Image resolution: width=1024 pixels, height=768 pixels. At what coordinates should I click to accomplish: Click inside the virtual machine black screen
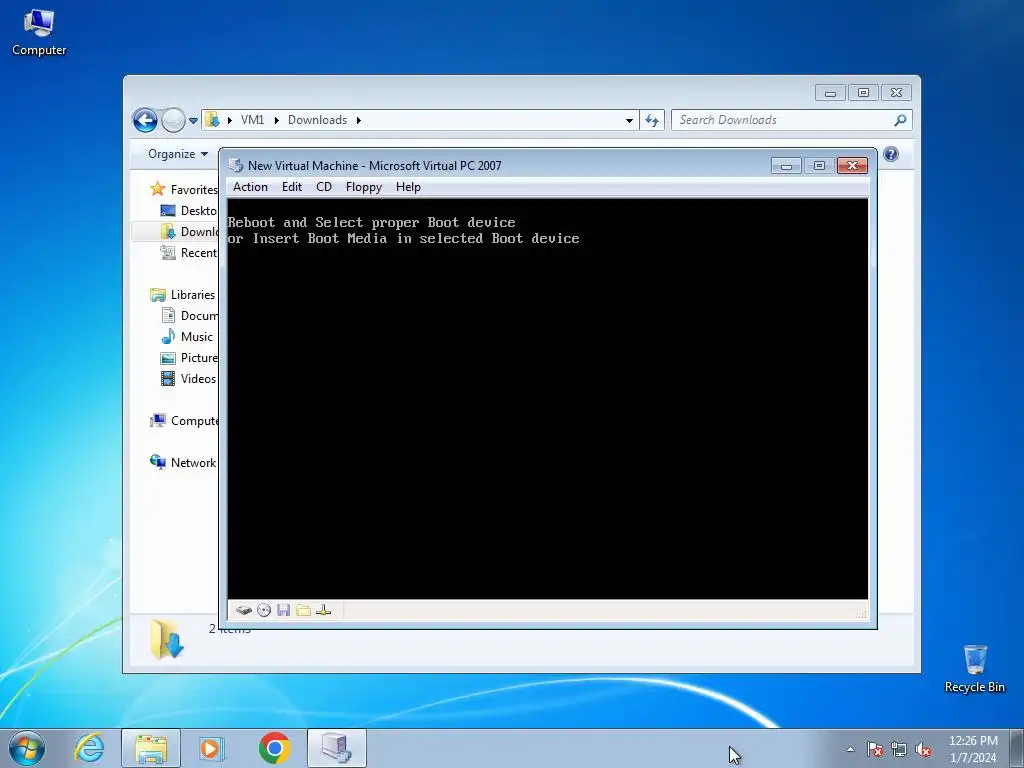pos(547,398)
